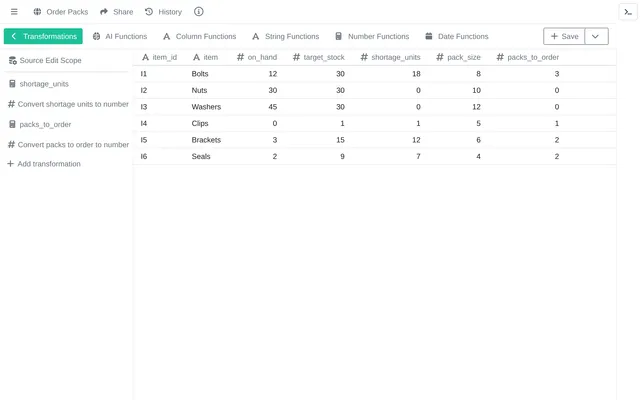Viewport: 640px width, 400px height.
Task: Click the Brackets cell in item column
Action: 206,140
